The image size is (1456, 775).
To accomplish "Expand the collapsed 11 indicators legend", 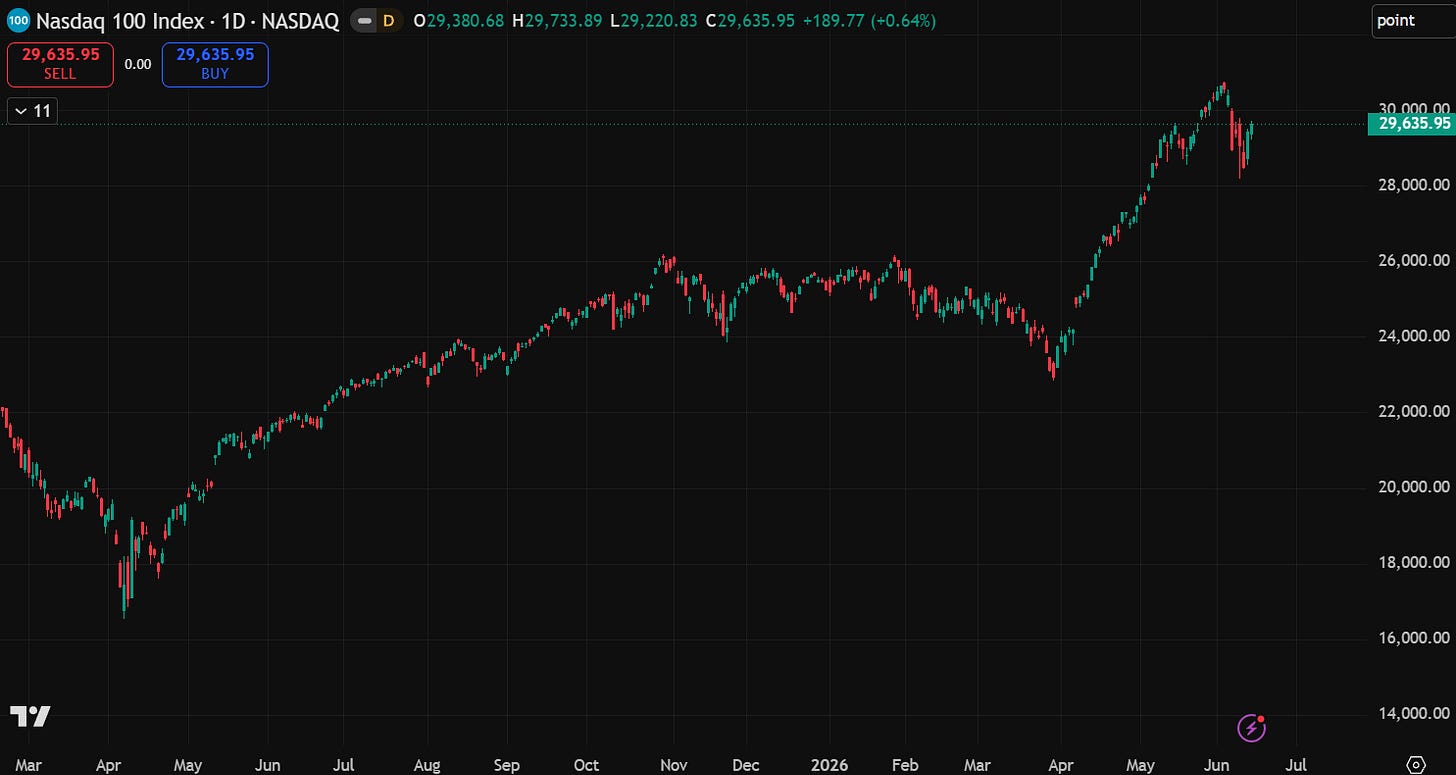I will point(32,111).
